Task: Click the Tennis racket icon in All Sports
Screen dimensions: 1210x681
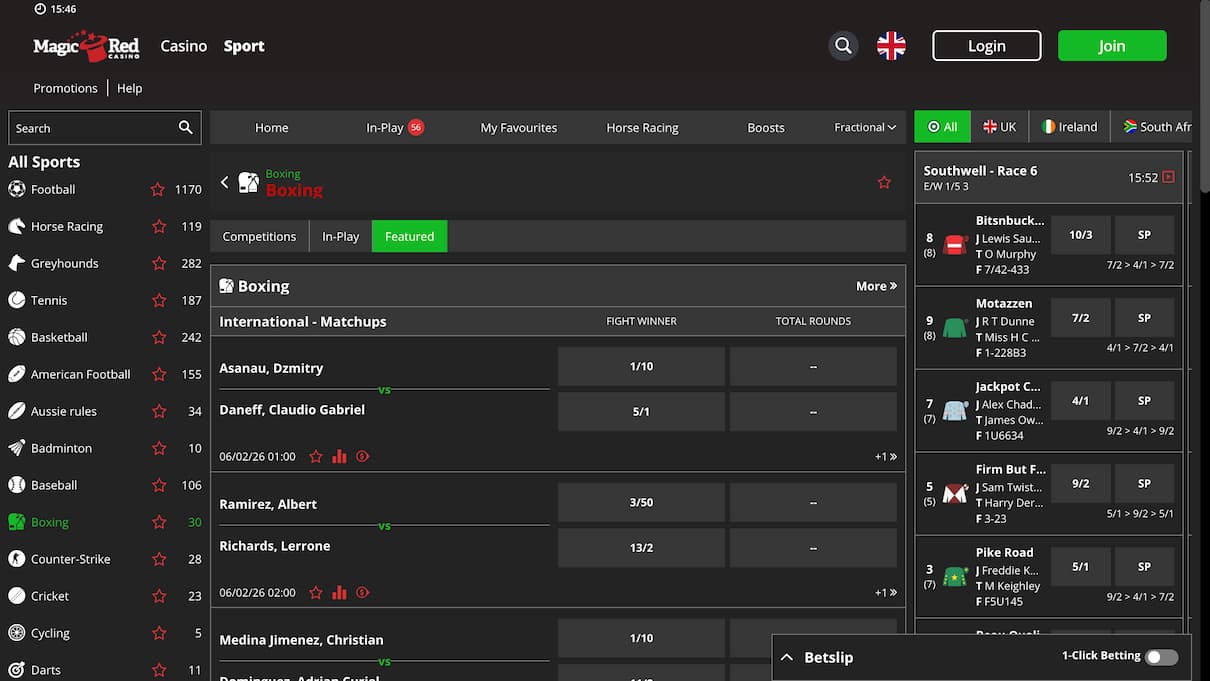Action: [x=17, y=300]
